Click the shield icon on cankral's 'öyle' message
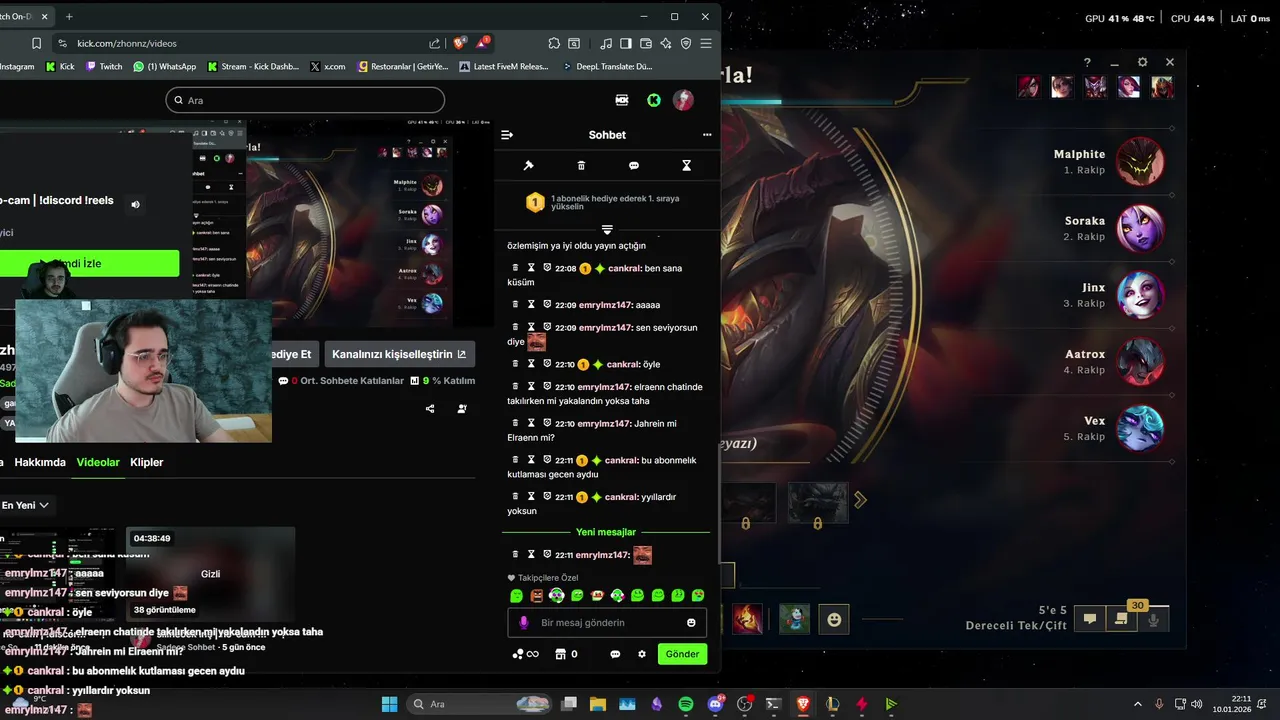The width and height of the screenshot is (1280, 720). [547, 364]
